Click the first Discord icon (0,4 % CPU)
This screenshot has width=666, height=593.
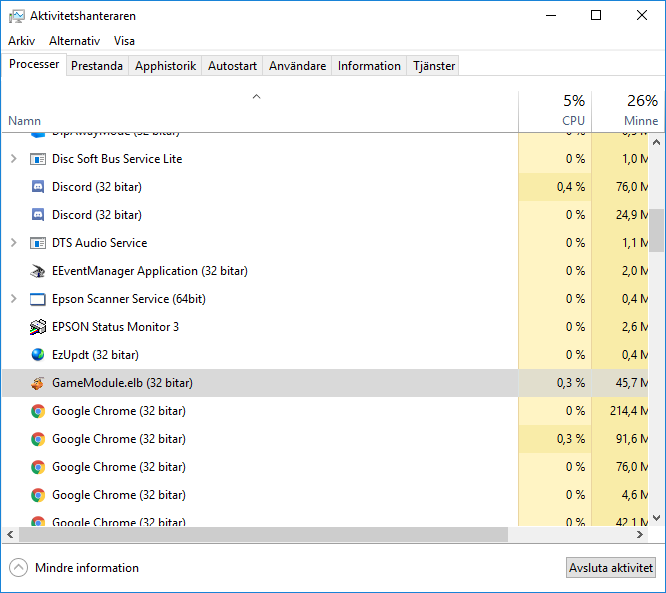pyautogui.click(x=38, y=187)
